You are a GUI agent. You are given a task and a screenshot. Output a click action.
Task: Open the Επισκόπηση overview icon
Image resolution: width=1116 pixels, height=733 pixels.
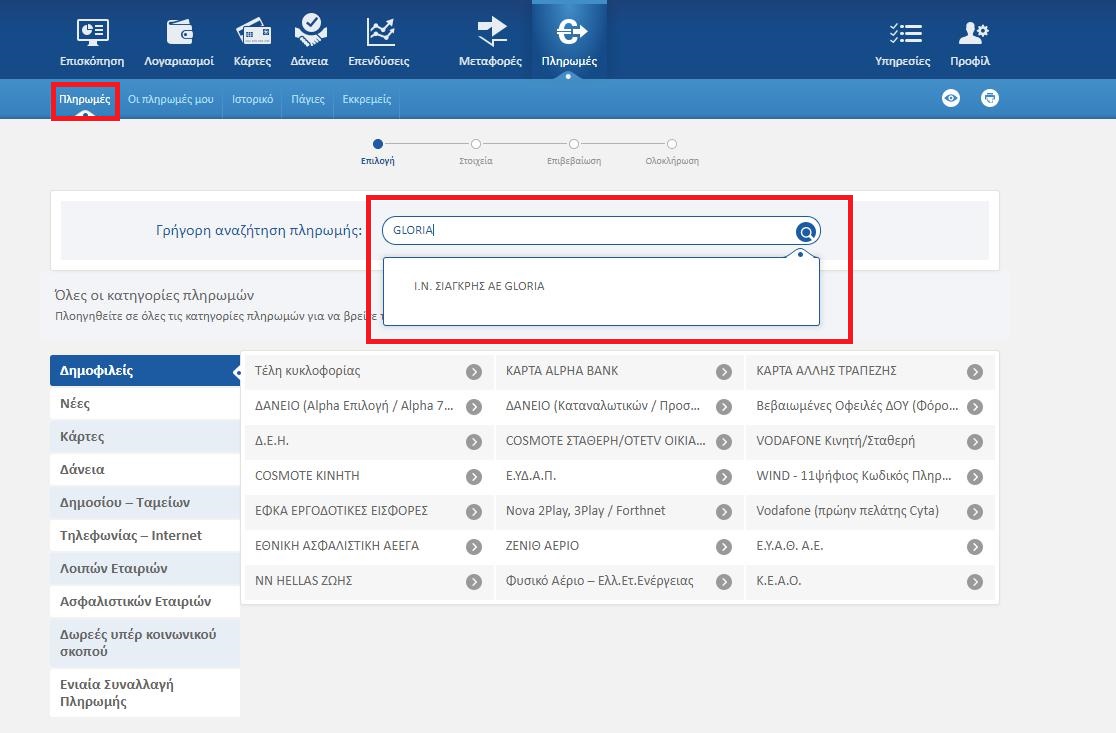click(92, 33)
